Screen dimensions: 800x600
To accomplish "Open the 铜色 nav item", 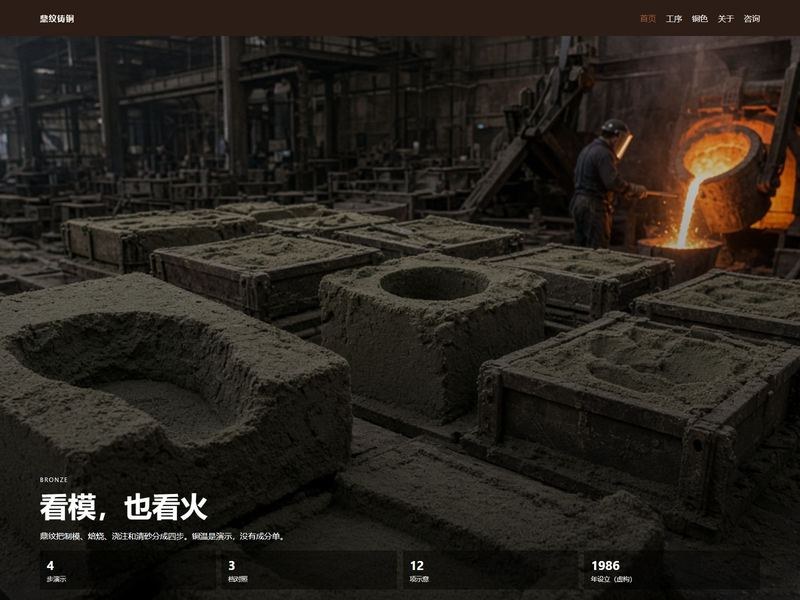I will 699,19.
